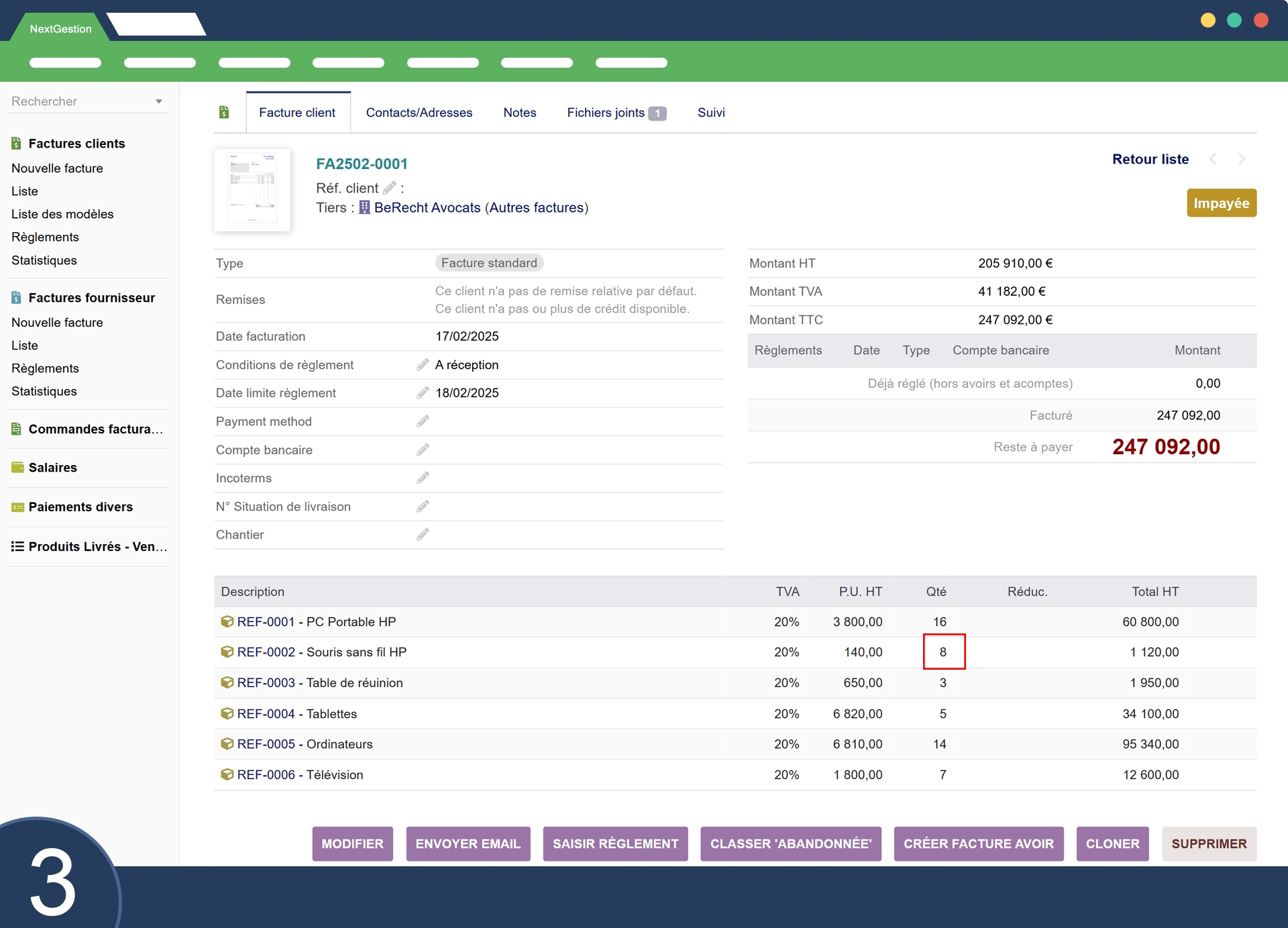Click edit pencil for Compte bancaire
The width and height of the screenshot is (1288, 928).
click(x=423, y=450)
